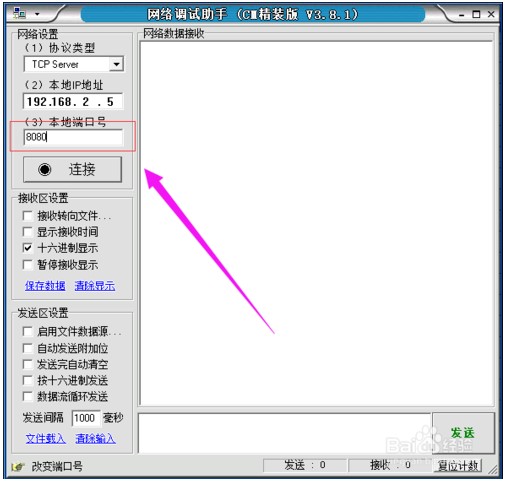The image size is (505, 482).
Task: Click the 复位计数 reset counter button
Action: pyautogui.click(x=458, y=465)
